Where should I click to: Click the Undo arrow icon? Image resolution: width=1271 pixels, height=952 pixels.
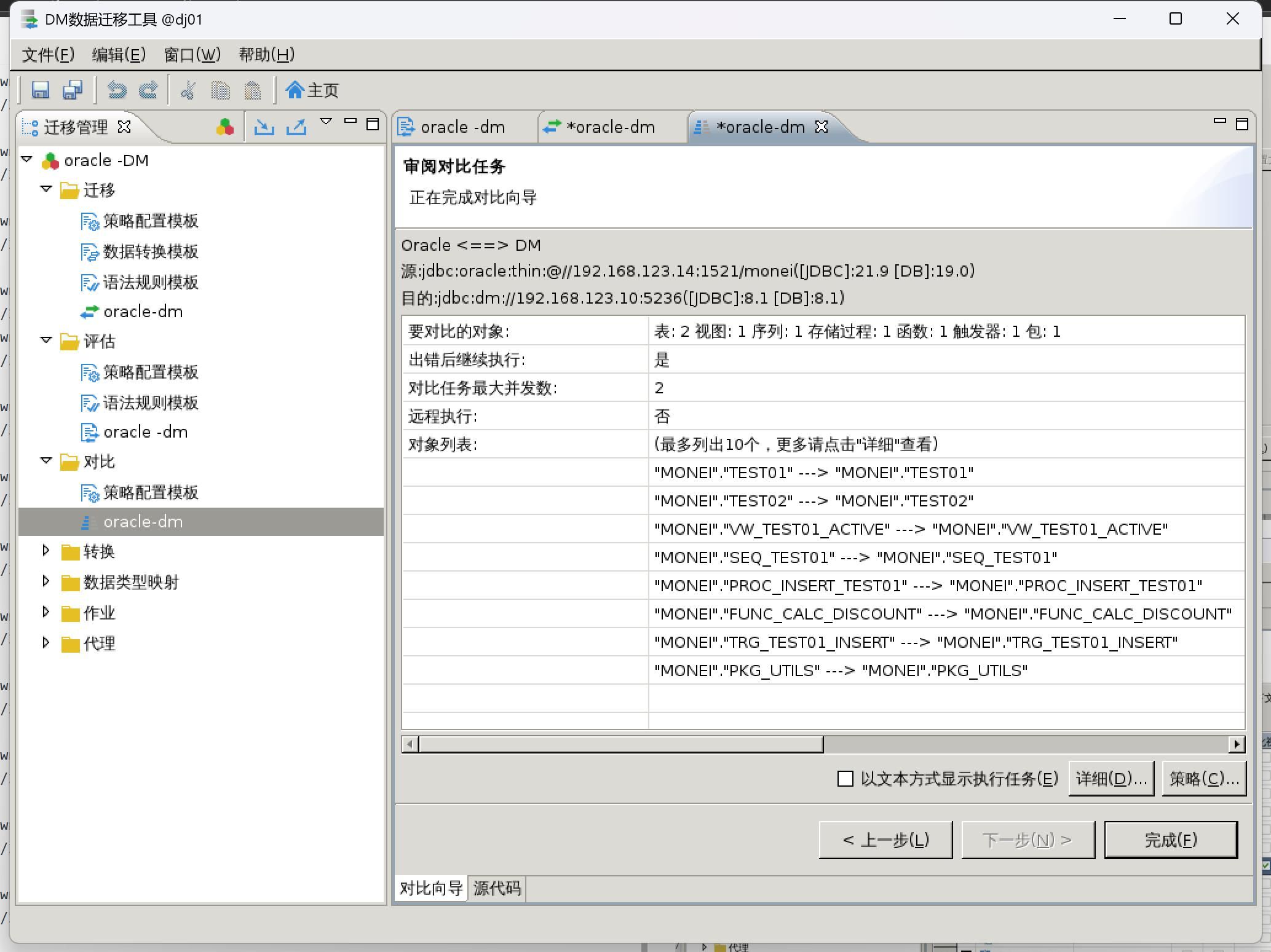click(117, 90)
